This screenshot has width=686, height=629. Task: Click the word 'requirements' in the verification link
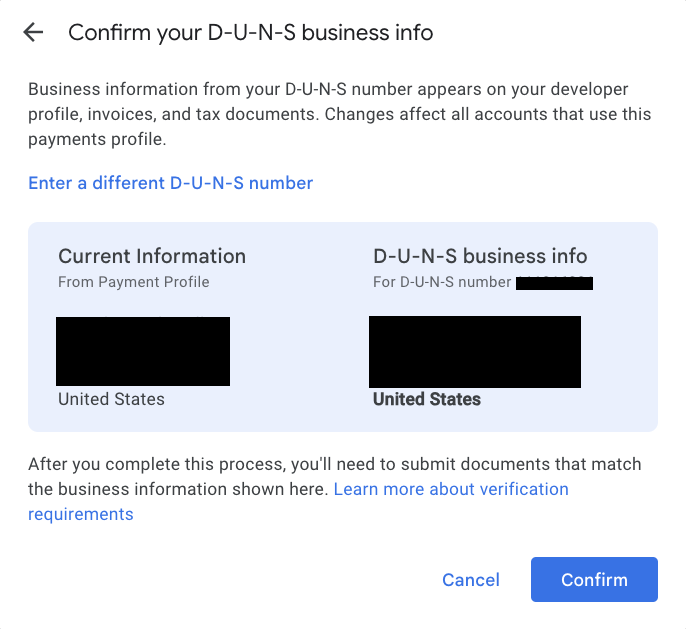pyautogui.click(x=80, y=514)
